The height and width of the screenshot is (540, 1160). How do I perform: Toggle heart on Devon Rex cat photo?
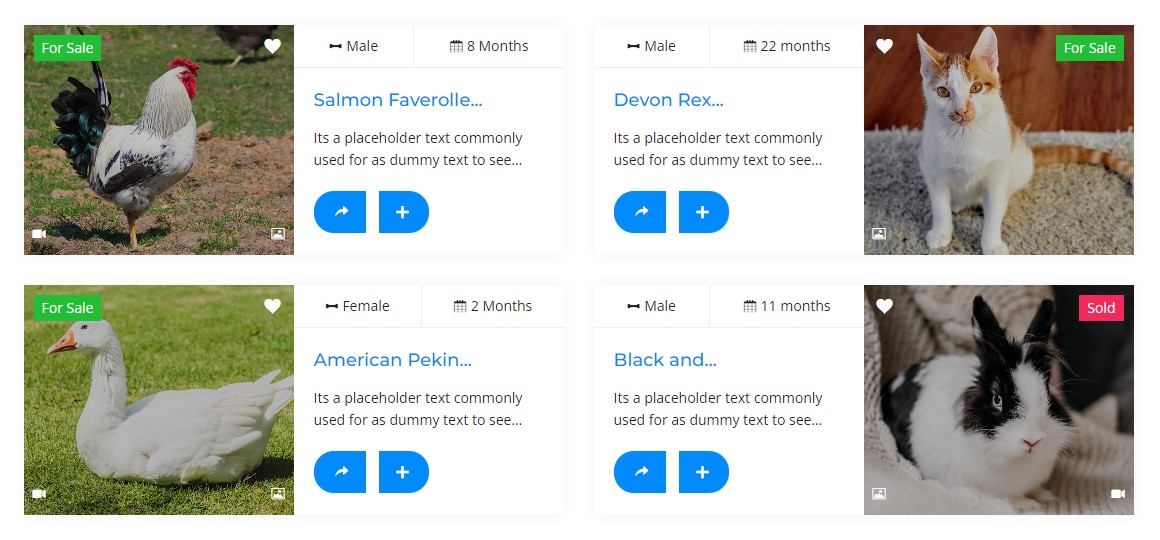point(884,46)
